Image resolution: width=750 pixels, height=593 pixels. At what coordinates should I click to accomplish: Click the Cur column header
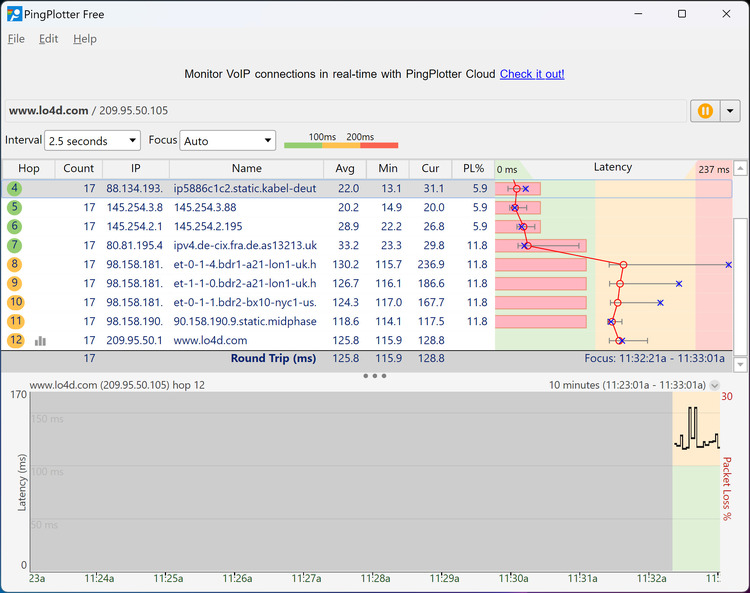click(430, 168)
